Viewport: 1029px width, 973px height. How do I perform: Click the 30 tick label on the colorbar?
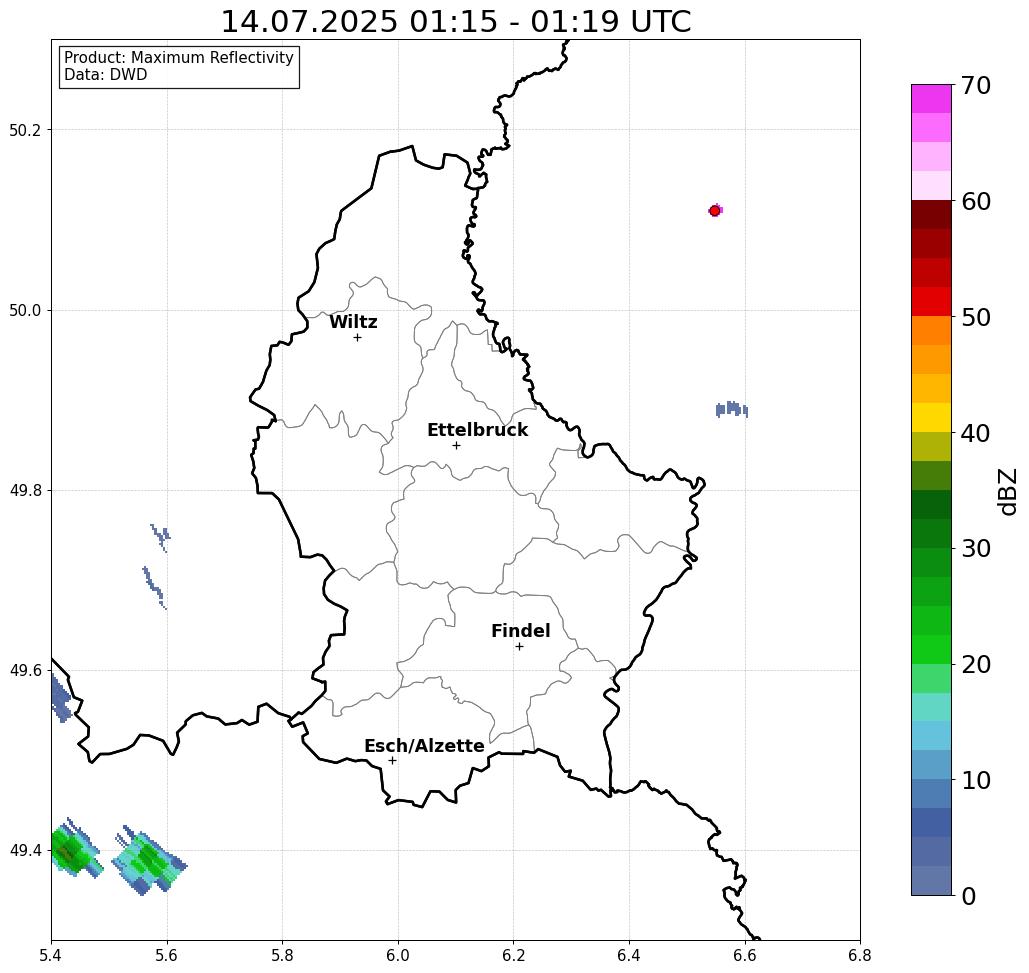pyautogui.click(x=976, y=549)
